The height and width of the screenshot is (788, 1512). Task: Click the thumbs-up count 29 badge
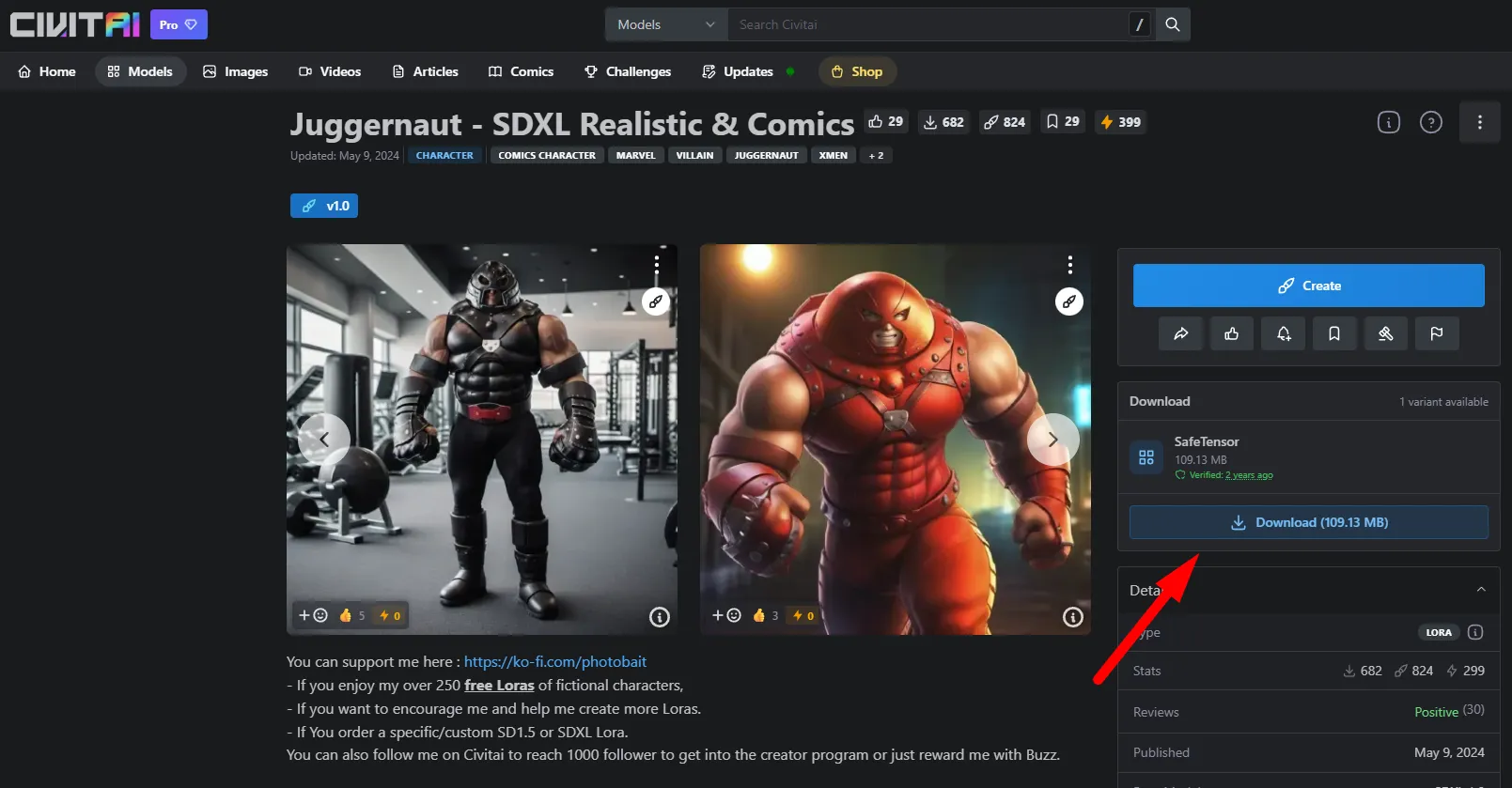click(886, 122)
